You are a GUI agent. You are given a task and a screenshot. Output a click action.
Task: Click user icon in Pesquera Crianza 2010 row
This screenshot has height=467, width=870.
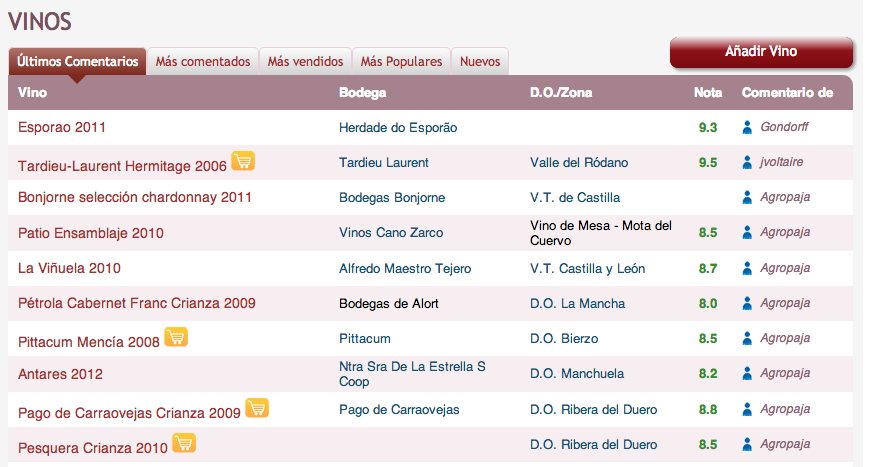pos(747,444)
